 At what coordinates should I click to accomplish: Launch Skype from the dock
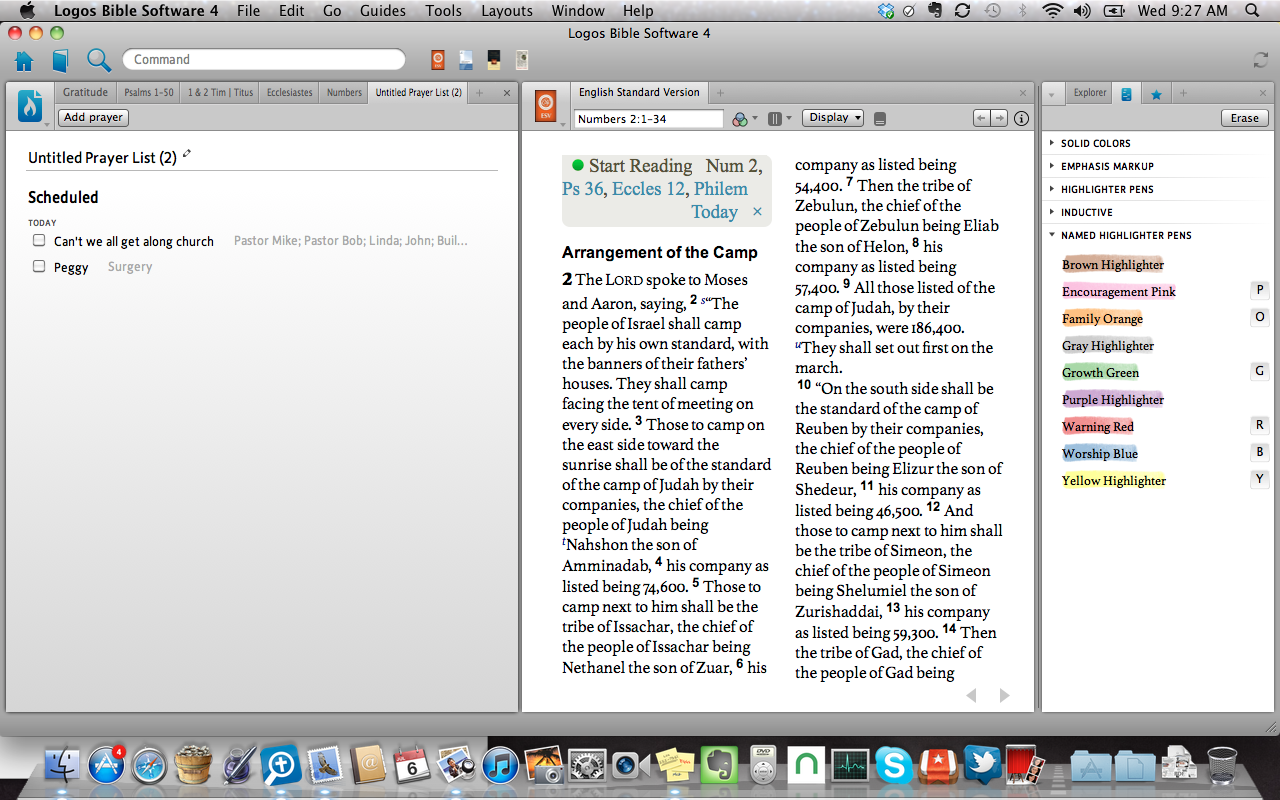[x=893, y=766]
